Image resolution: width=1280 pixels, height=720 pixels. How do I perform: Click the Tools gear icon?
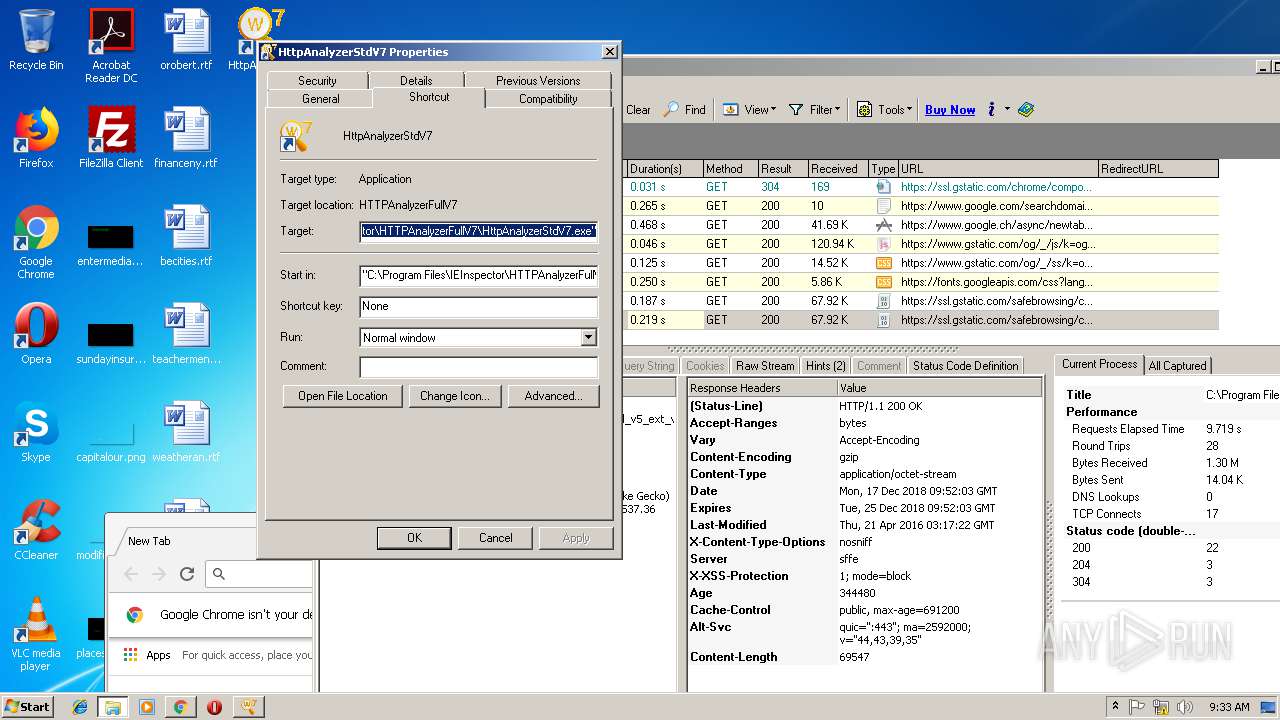tap(864, 110)
